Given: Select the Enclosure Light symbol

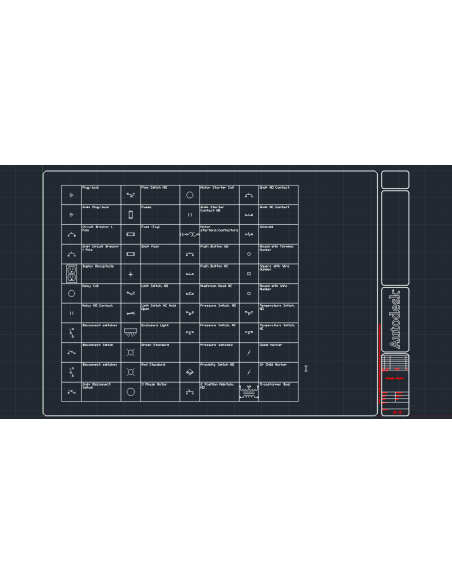Looking at the screenshot, I should [x=130, y=333].
